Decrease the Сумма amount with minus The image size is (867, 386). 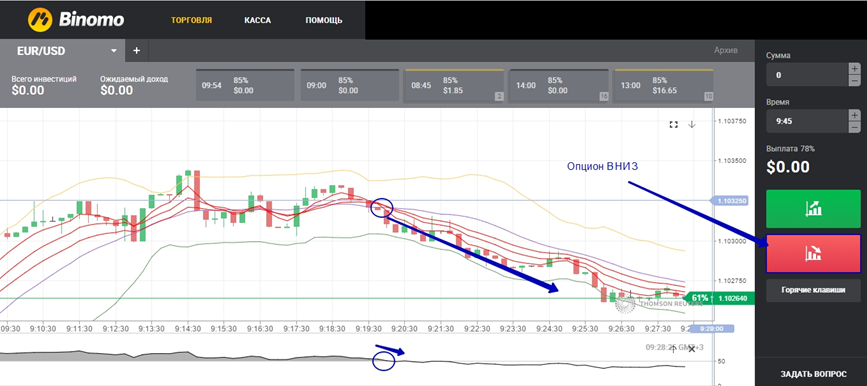click(854, 81)
